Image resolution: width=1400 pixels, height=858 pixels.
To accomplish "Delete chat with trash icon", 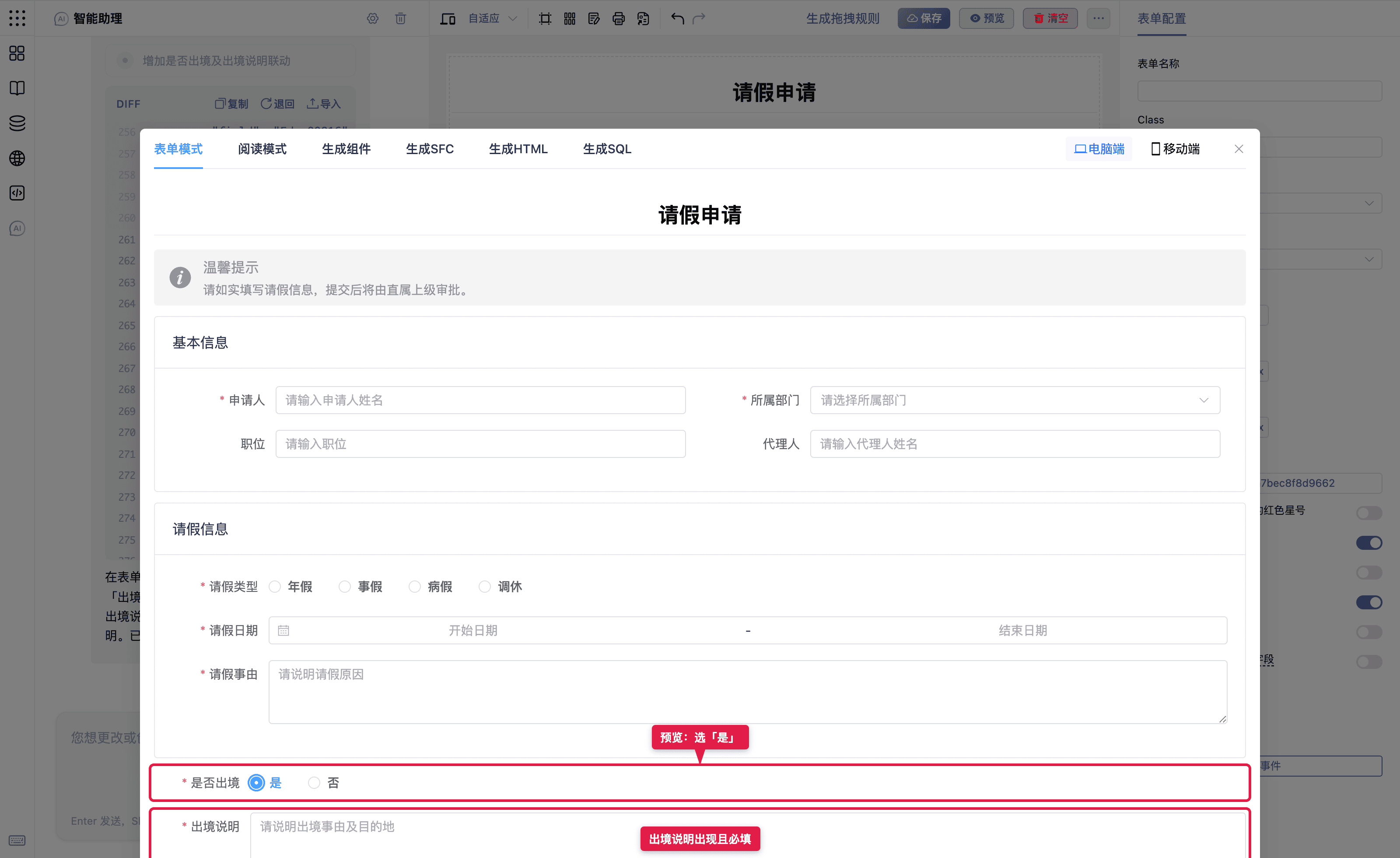I will [x=401, y=18].
